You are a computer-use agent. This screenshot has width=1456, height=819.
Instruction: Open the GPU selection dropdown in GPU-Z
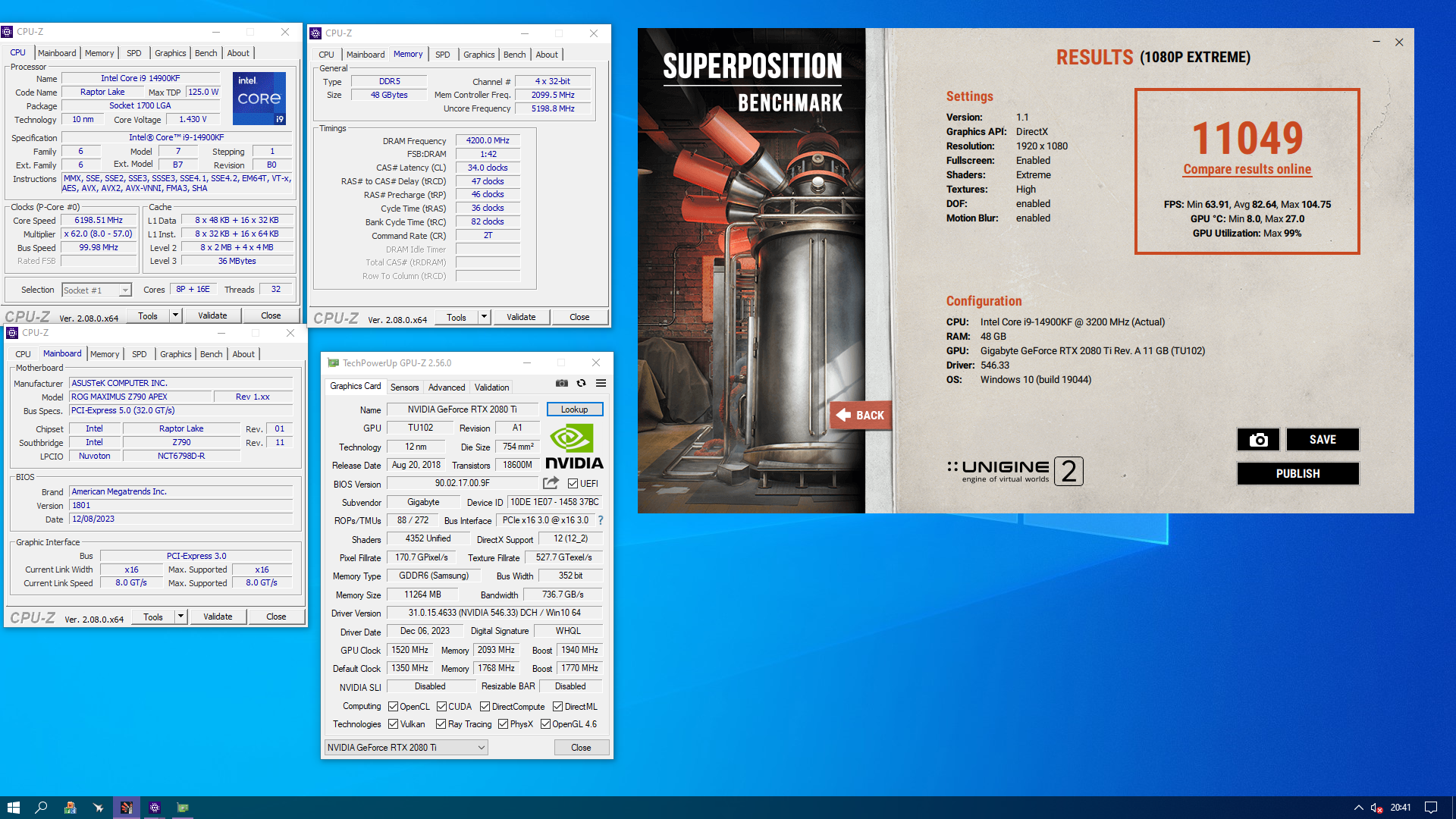tap(406, 748)
